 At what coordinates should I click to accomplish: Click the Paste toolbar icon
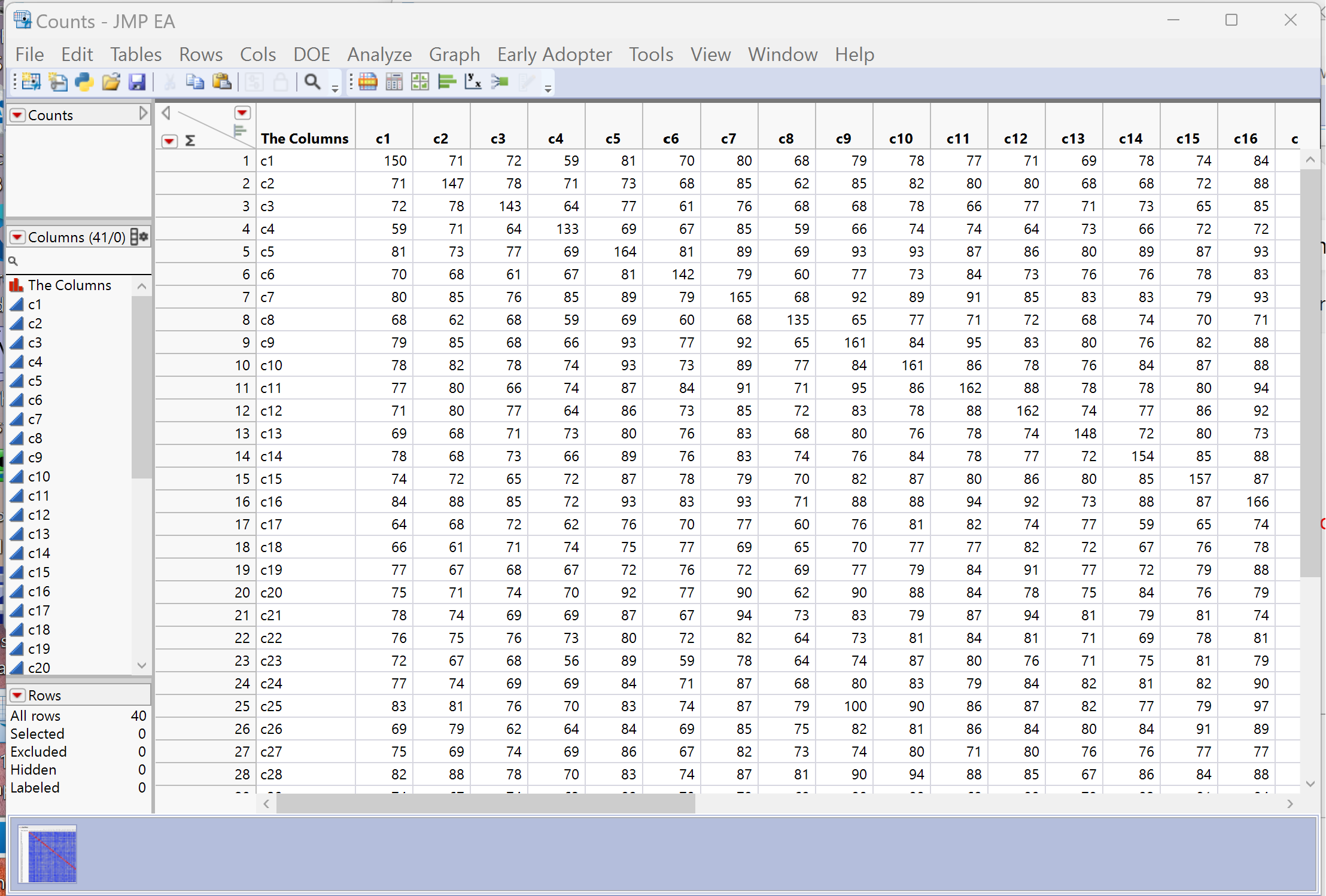coord(221,81)
